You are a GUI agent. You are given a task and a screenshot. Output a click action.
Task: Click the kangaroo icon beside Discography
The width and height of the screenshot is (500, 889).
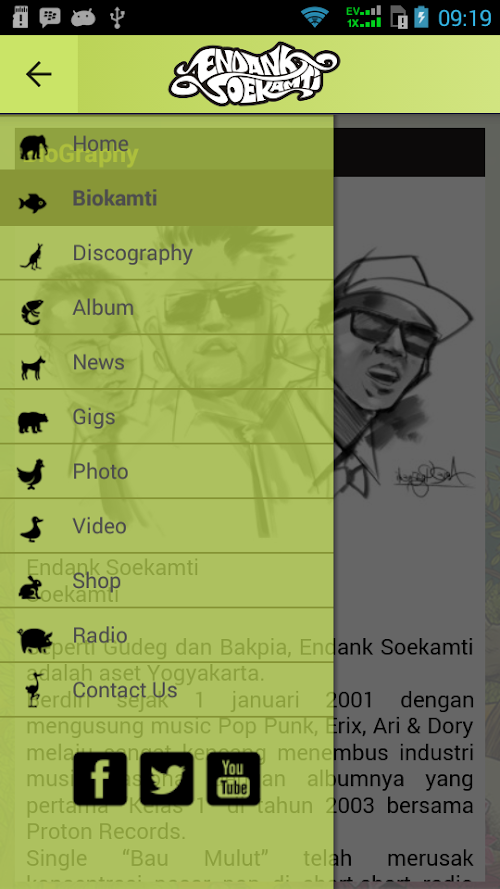point(32,256)
